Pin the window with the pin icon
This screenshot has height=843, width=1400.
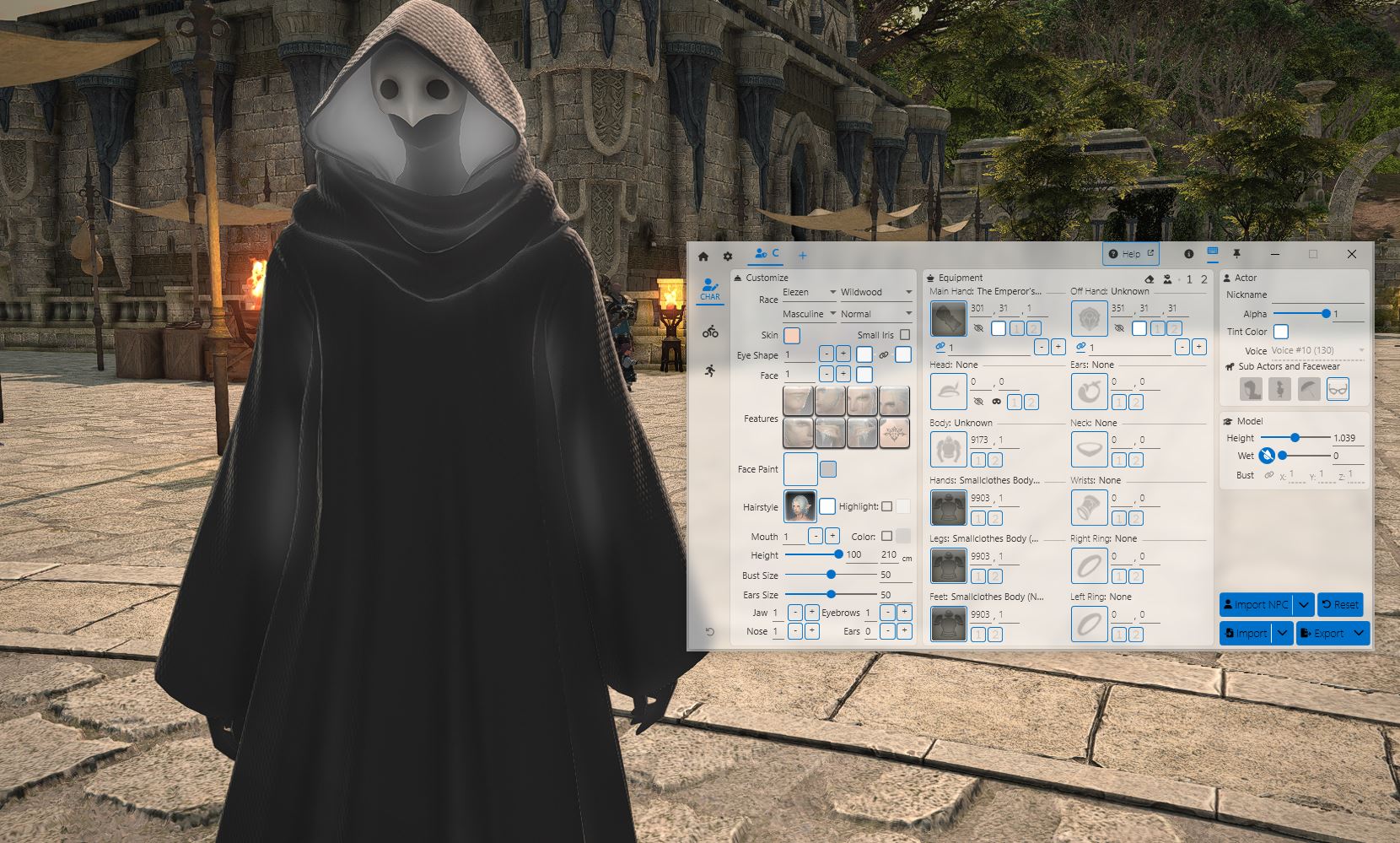(x=1236, y=254)
